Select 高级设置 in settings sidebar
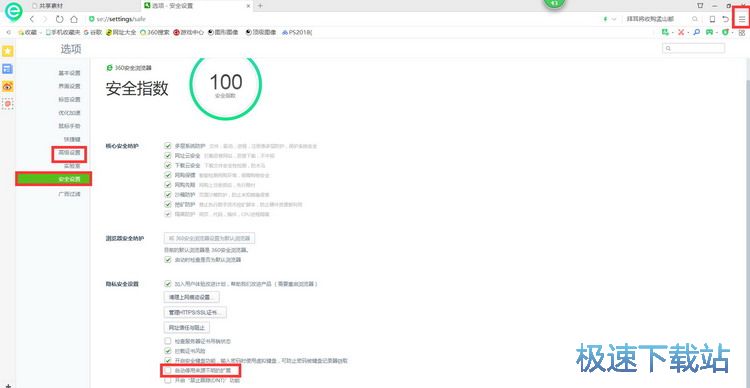The height and width of the screenshot is (388, 750). point(69,153)
